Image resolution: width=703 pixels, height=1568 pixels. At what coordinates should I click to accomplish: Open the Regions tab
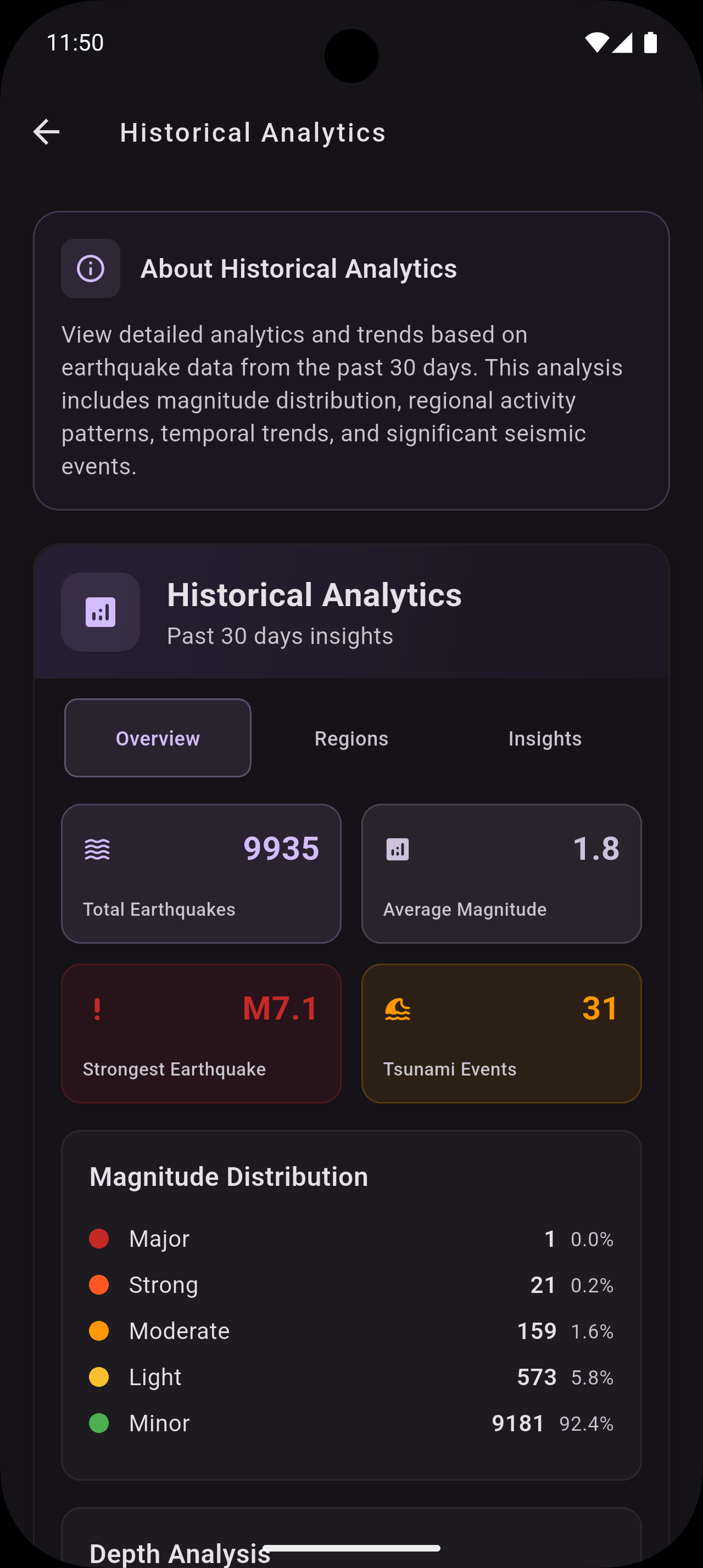(x=351, y=738)
